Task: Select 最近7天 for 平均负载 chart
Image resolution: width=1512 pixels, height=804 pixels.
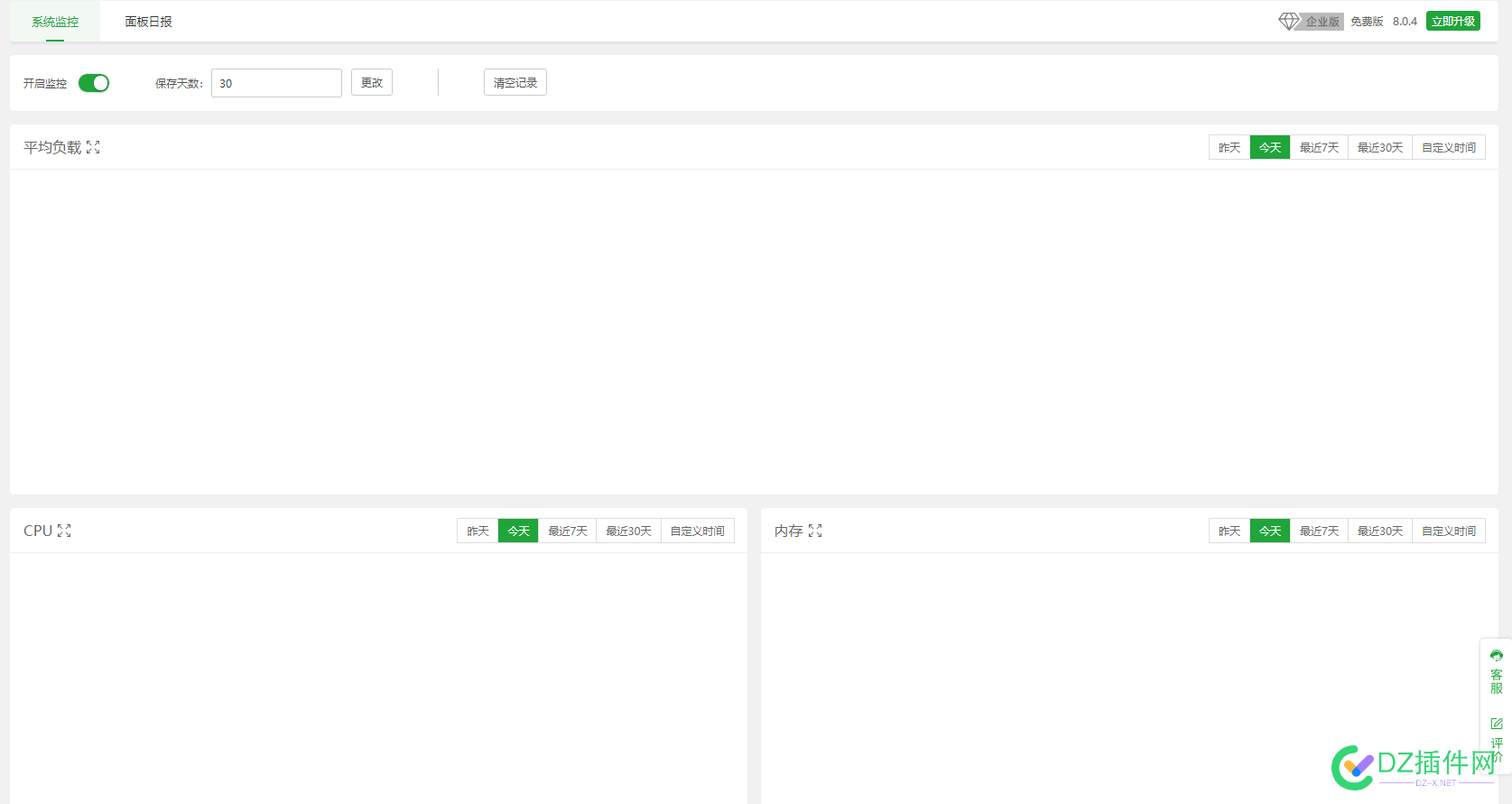Action: point(1319,147)
